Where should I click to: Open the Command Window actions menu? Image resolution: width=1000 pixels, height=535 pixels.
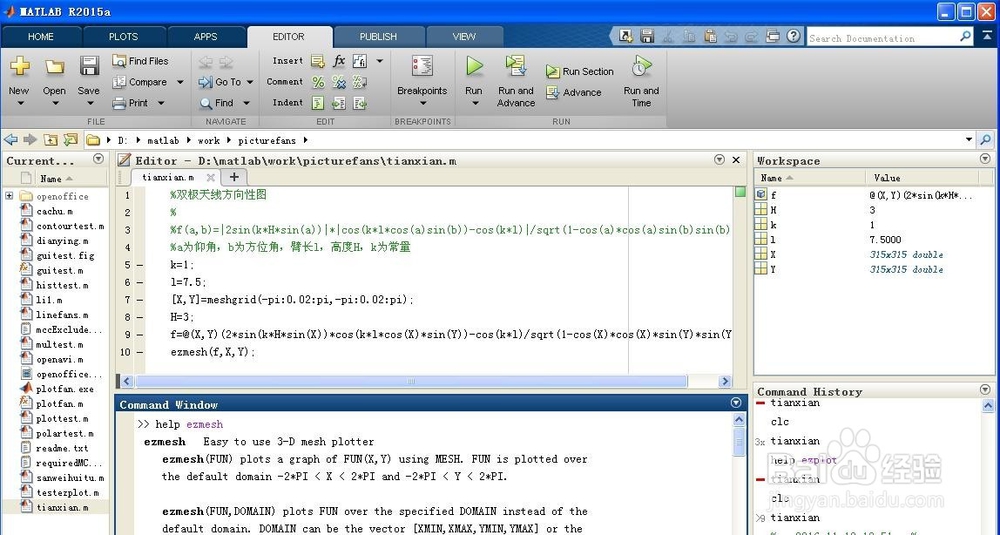click(736, 403)
